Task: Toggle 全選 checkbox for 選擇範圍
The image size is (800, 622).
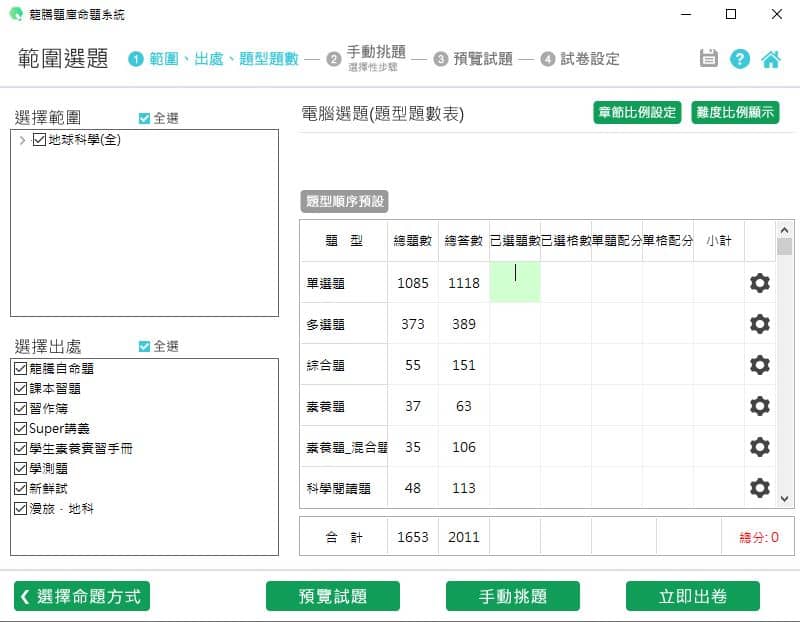Action: point(144,118)
